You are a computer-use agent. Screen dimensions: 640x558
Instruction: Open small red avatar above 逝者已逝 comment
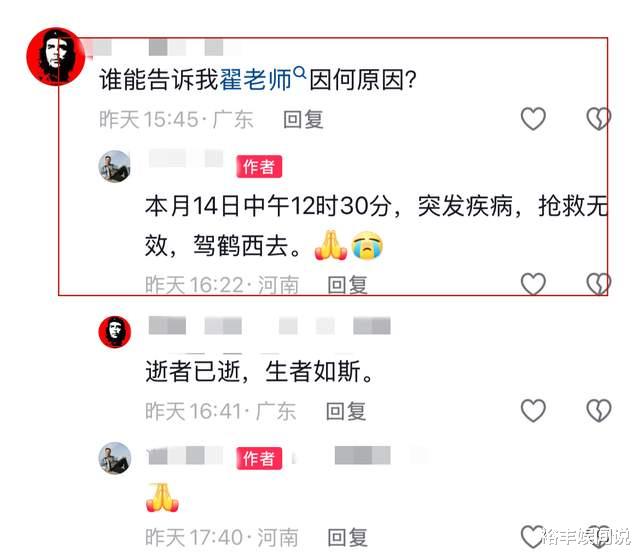coord(115,331)
